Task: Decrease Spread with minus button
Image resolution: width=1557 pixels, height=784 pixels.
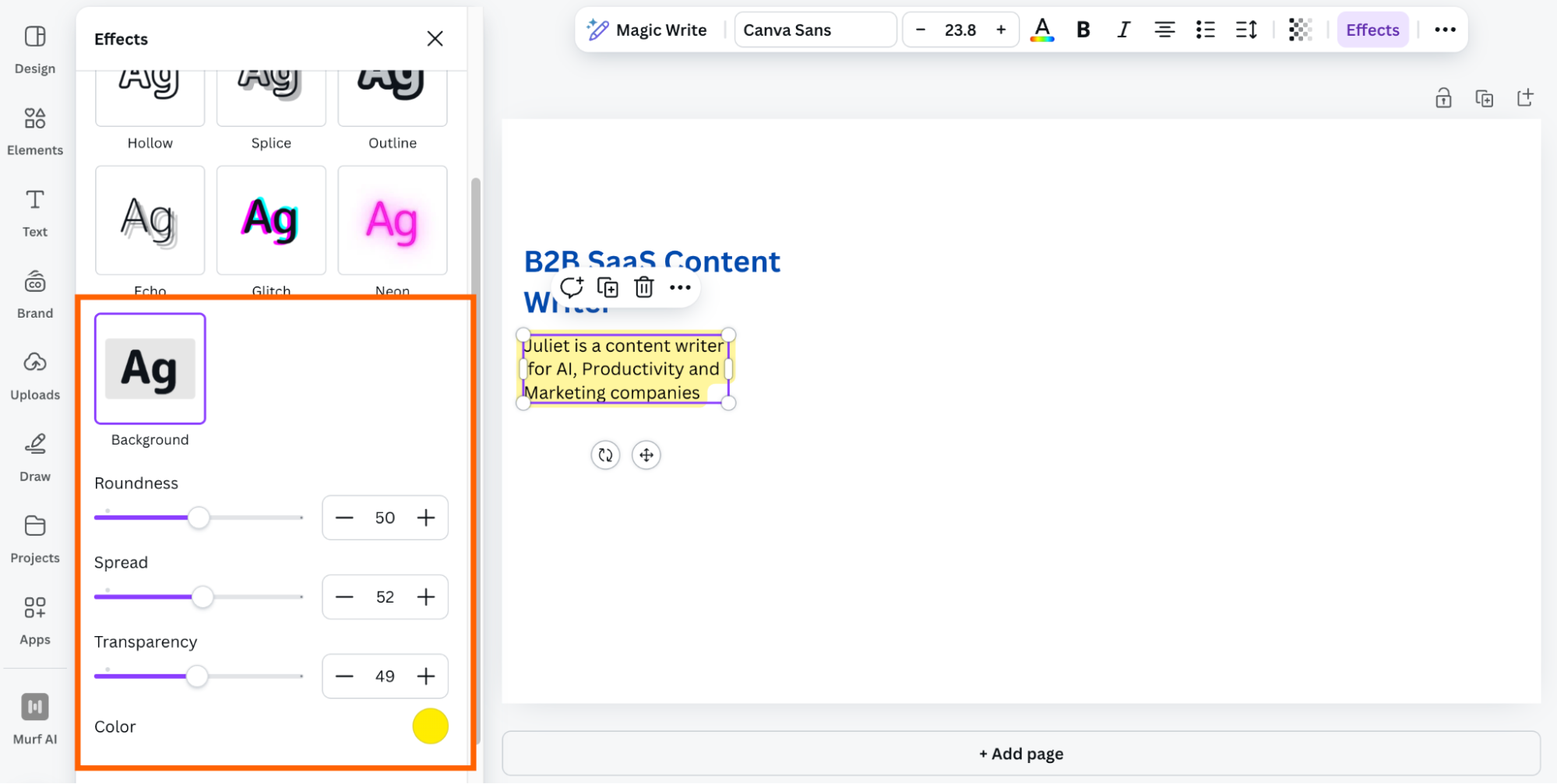Action: click(x=344, y=597)
